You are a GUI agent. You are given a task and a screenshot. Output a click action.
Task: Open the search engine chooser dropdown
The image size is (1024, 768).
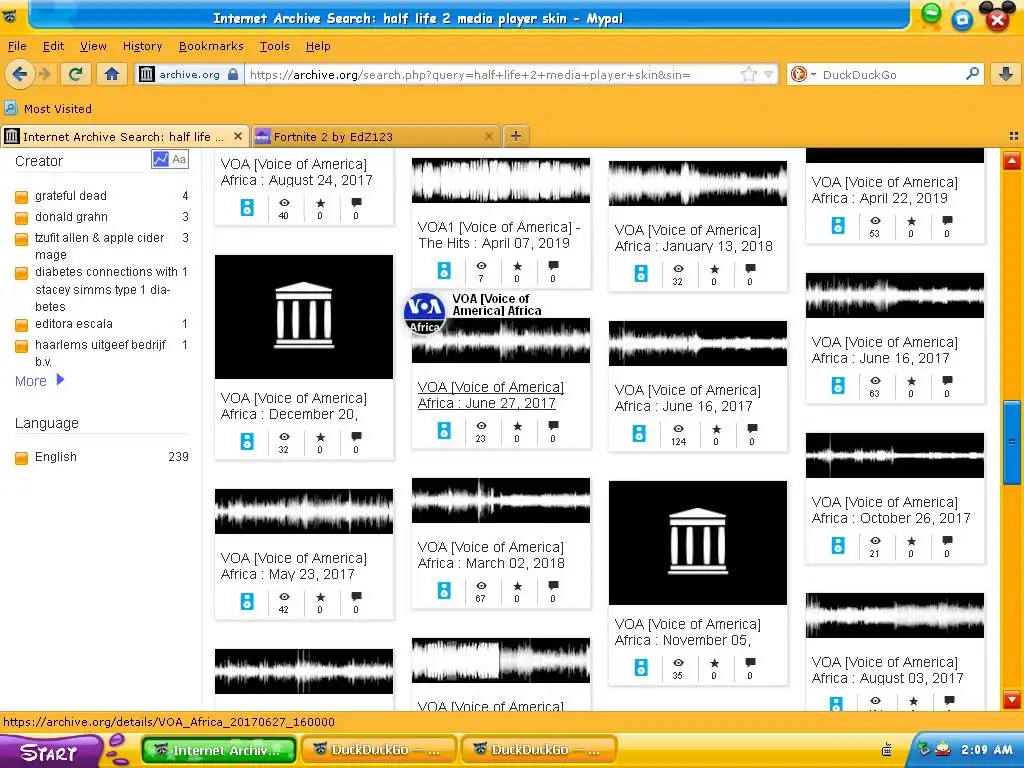814,74
